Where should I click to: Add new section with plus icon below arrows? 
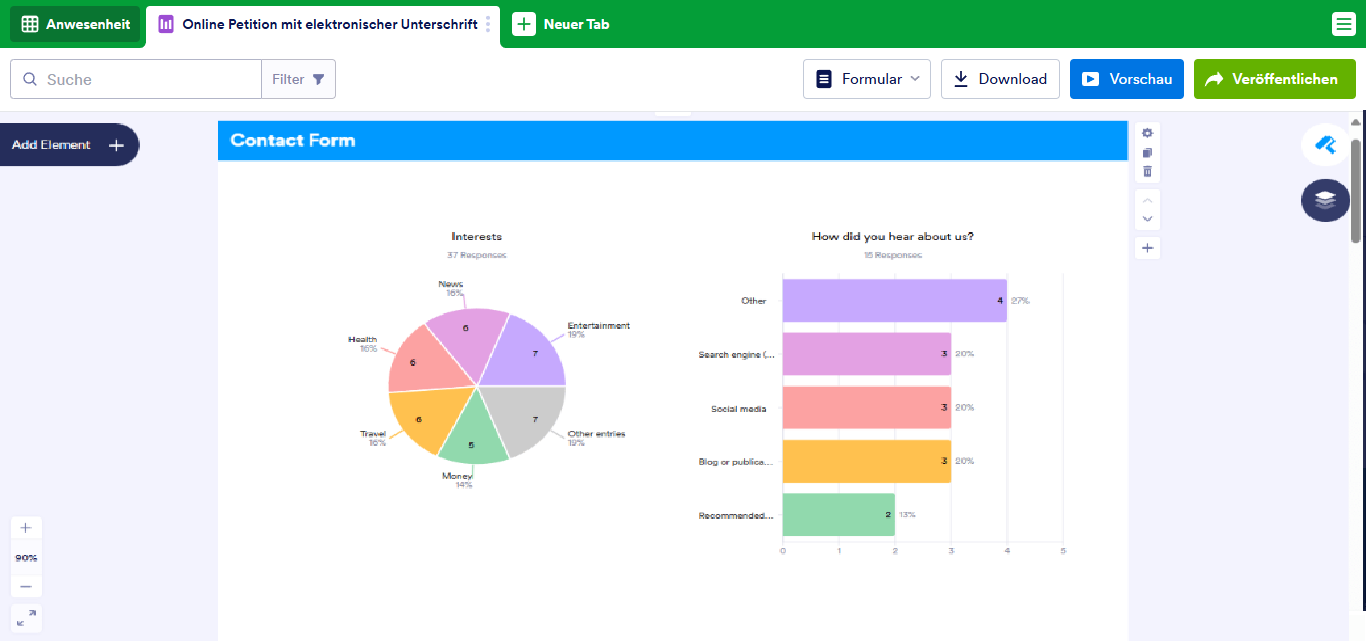point(1147,248)
